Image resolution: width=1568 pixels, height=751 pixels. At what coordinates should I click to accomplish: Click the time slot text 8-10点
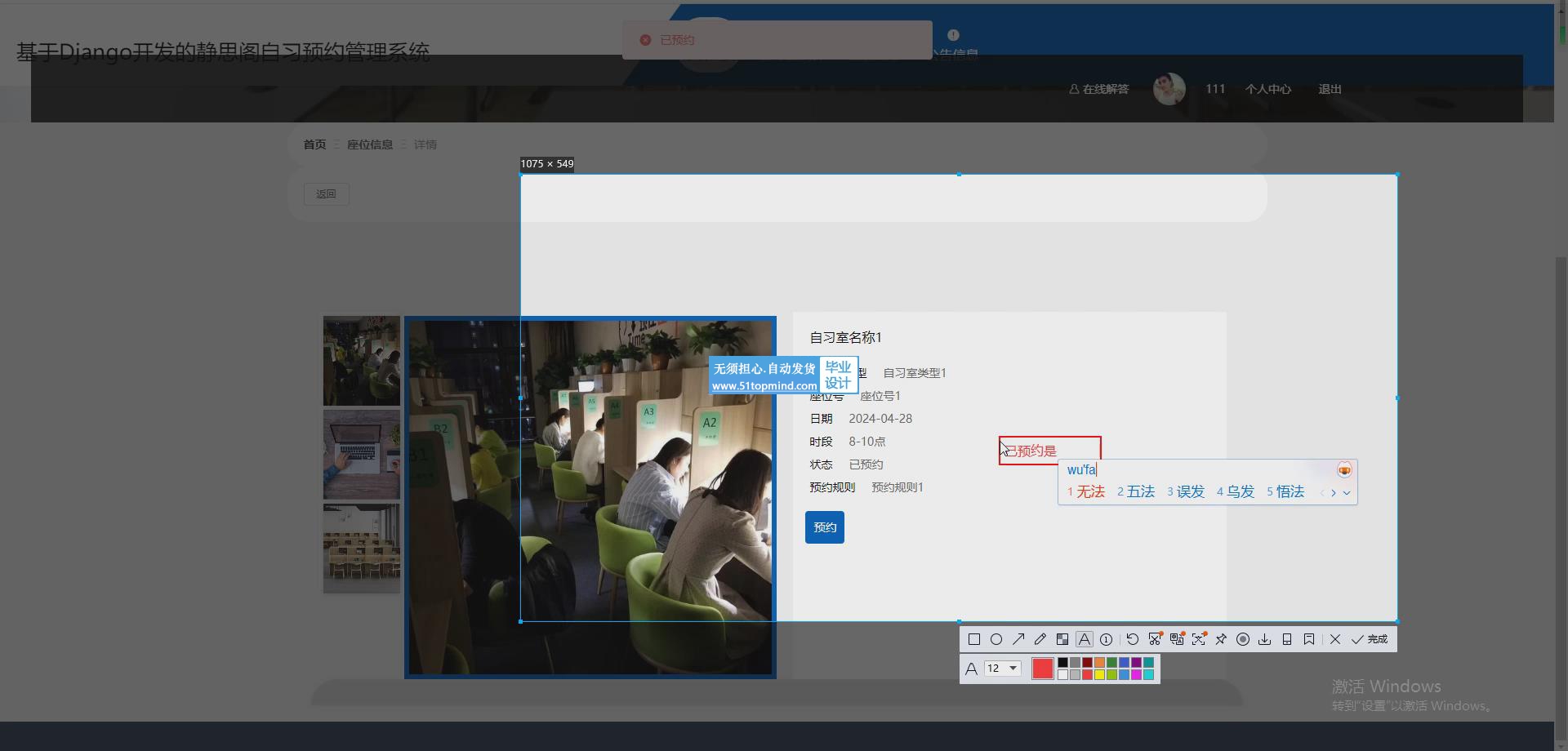click(x=867, y=442)
